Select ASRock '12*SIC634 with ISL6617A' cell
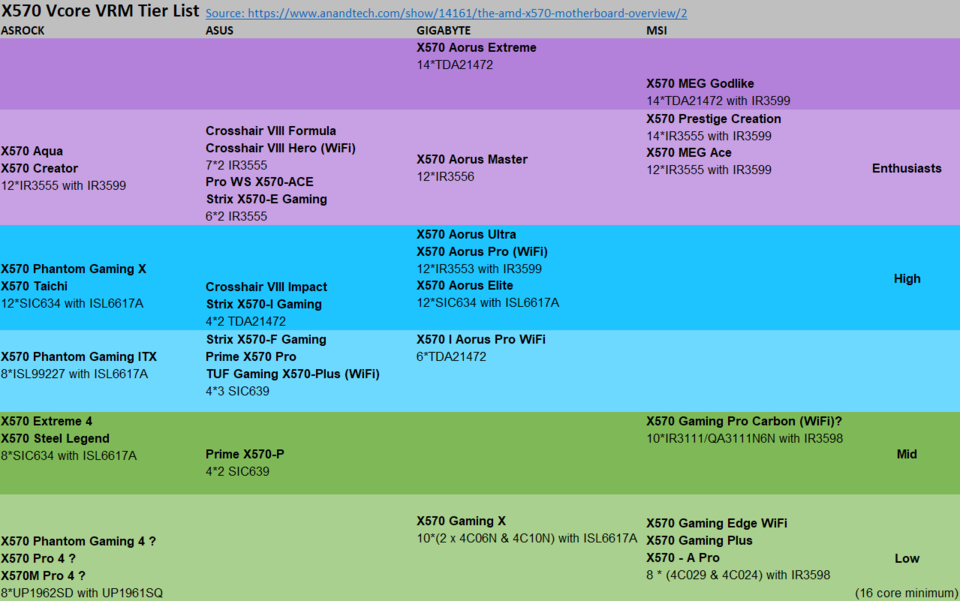 (x=72, y=304)
